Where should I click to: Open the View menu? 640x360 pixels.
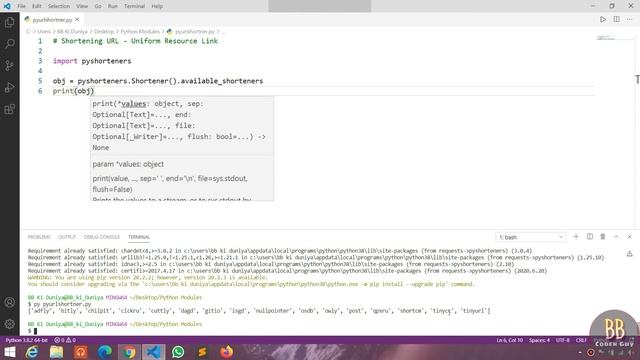click(82, 6)
